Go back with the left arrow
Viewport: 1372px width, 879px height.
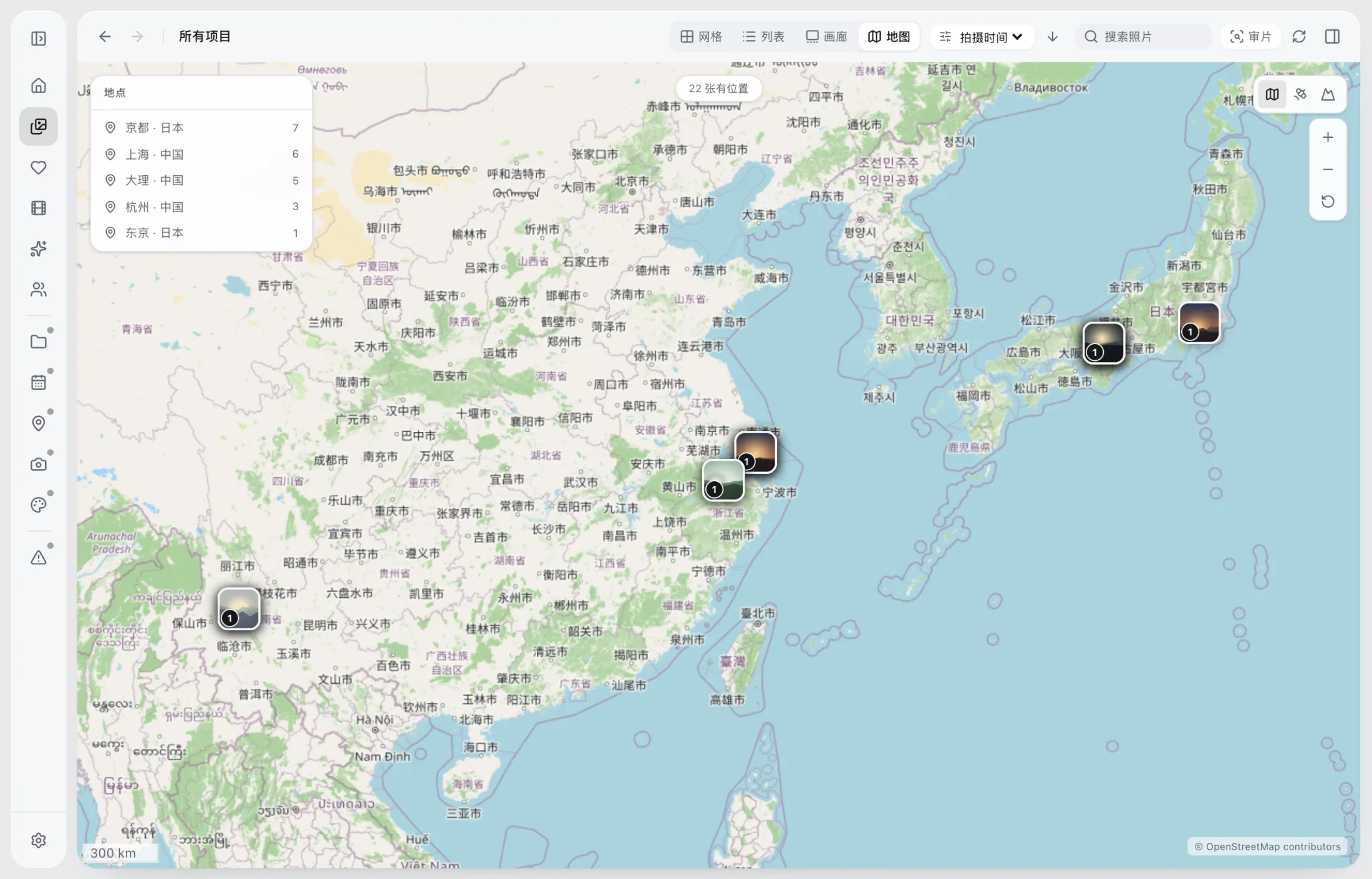[105, 37]
